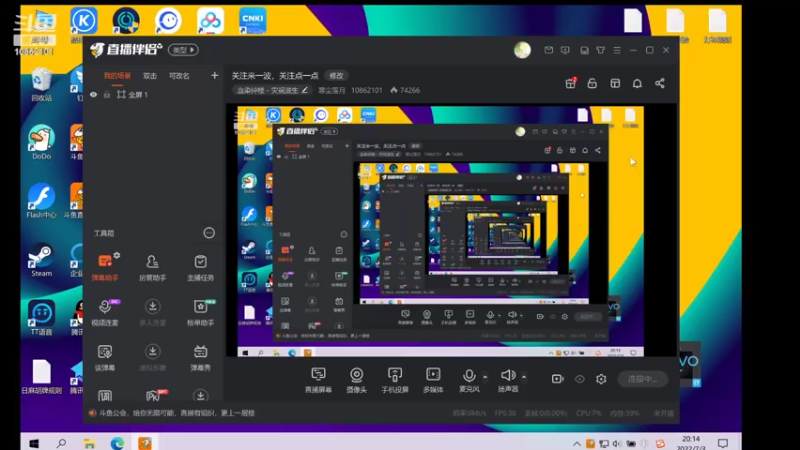This screenshot has width=800, height=450.
Task: Open the 弹幕秀 danmaku show tool
Action: 201,357
